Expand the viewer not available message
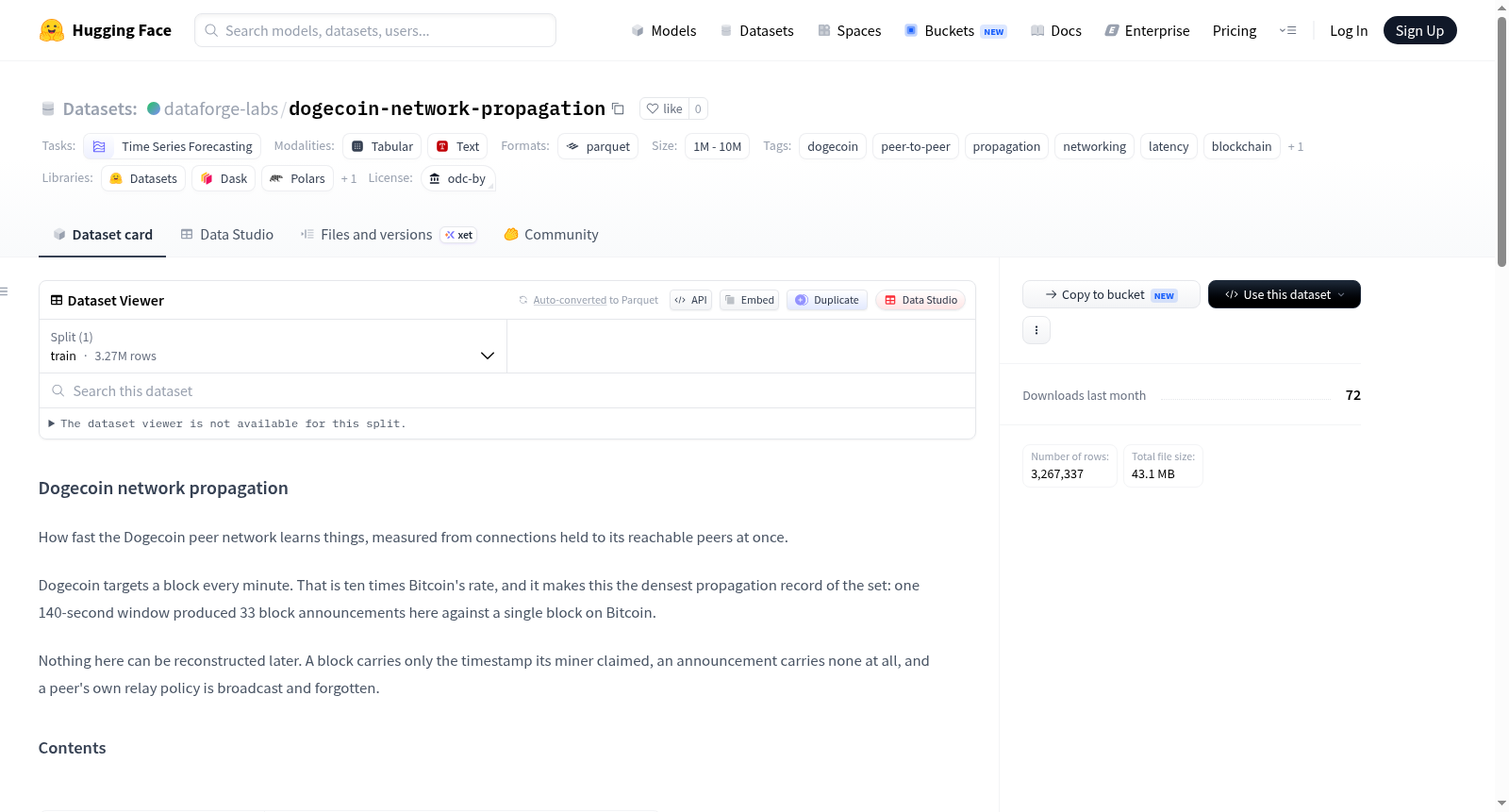The width and height of the screenshot is (1509, 812). click(227, 423)
